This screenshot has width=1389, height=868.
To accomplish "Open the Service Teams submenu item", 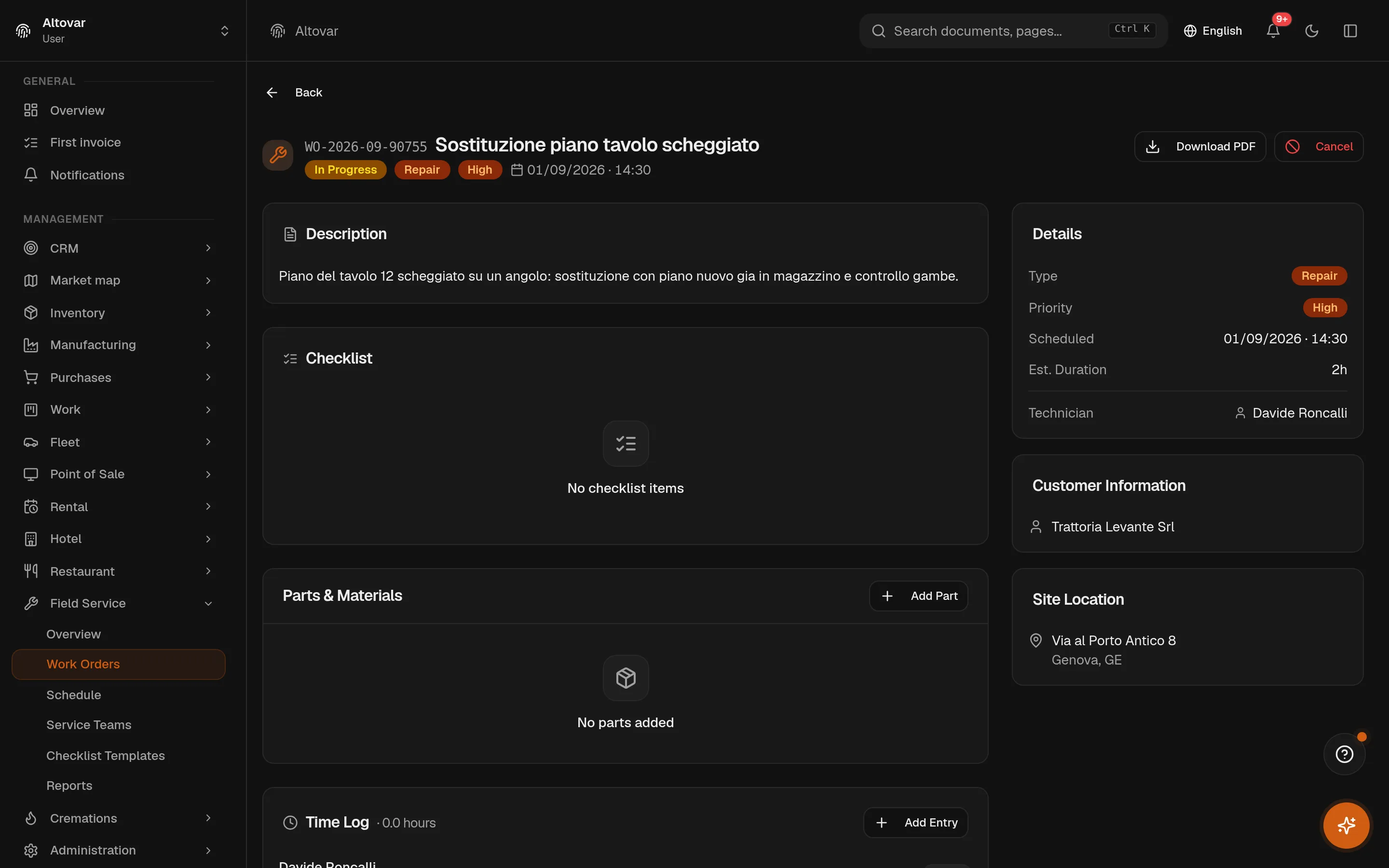I will pyautogui.click(x=118, y=725).
